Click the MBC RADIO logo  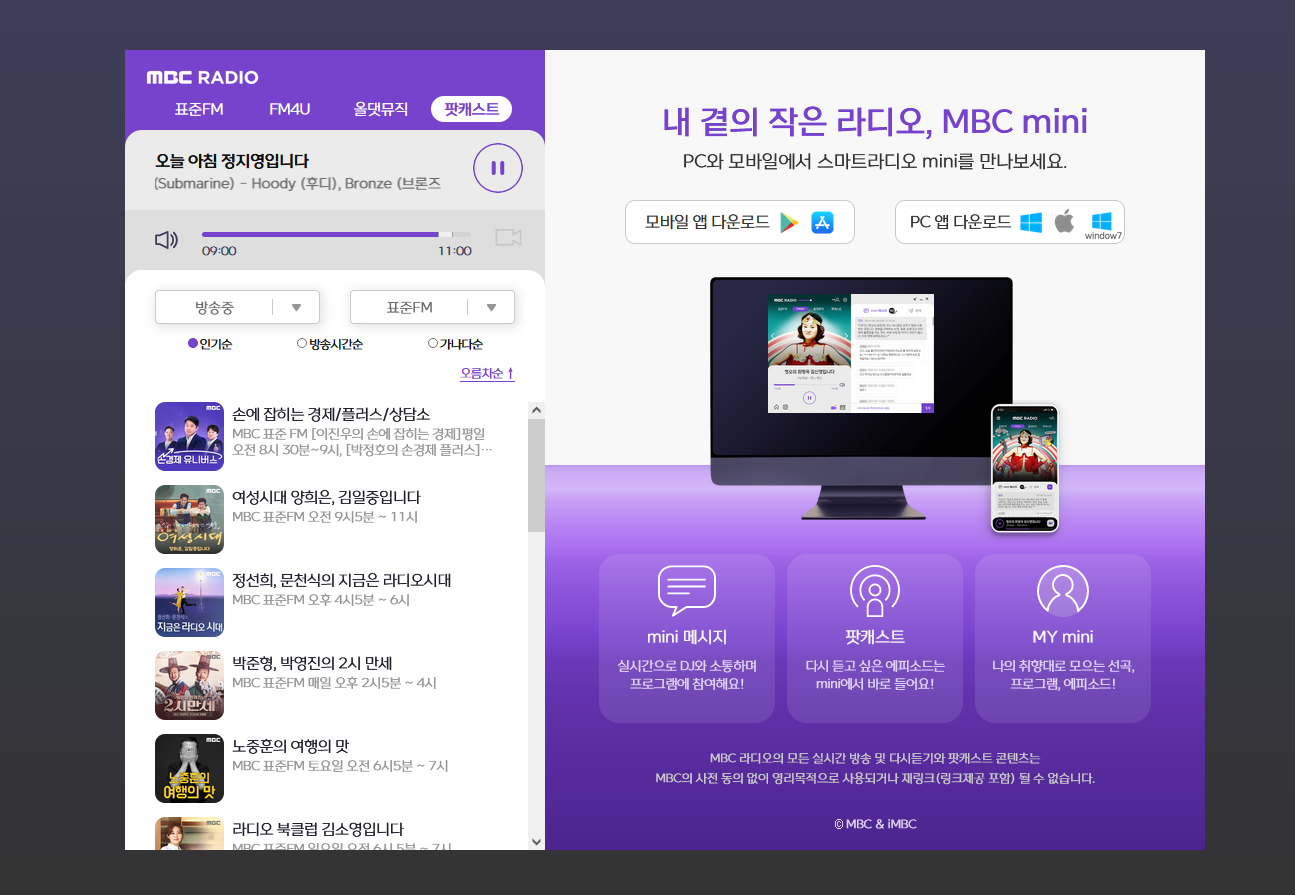tap(202, 78)
